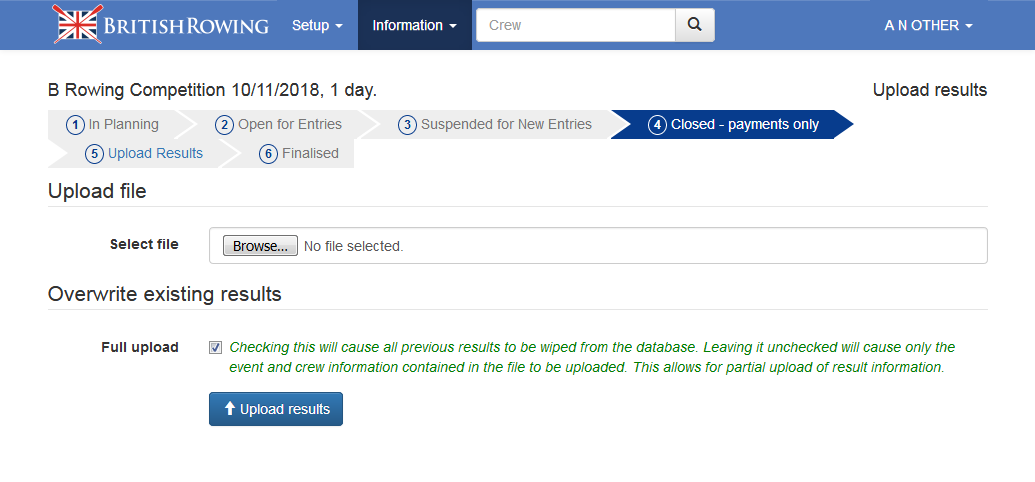Click step 2 circle icon Open for Entries

(x=224, y=125)
